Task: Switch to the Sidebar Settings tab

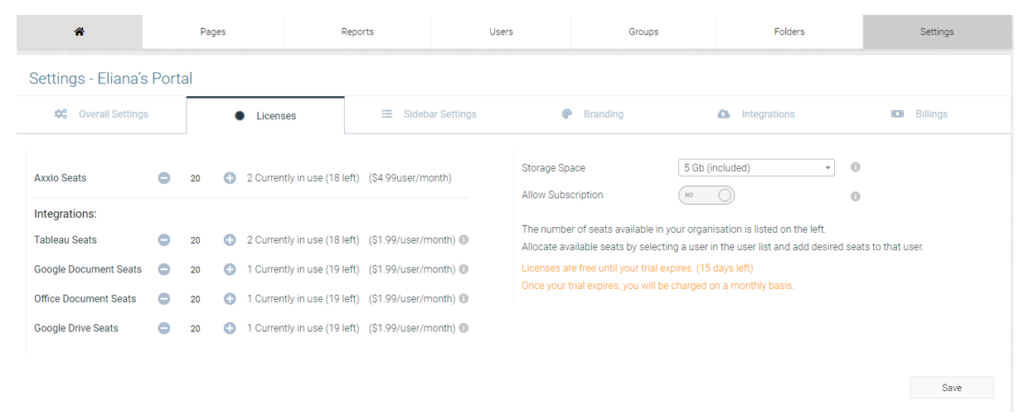Action: pyautogui.click(x=429, y=114)
